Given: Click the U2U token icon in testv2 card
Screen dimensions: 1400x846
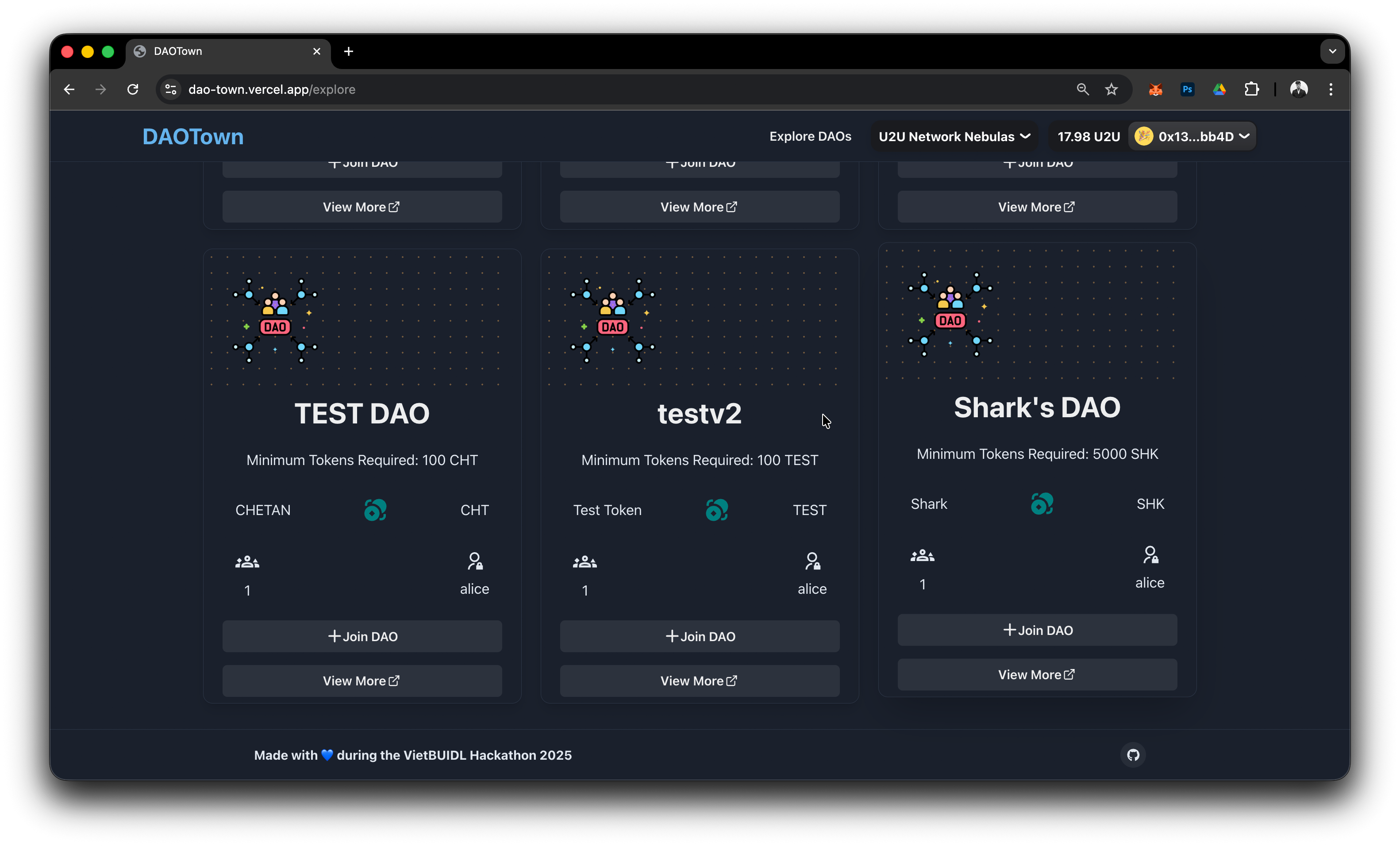Looking at the screenshot, I should coord(716,510).
